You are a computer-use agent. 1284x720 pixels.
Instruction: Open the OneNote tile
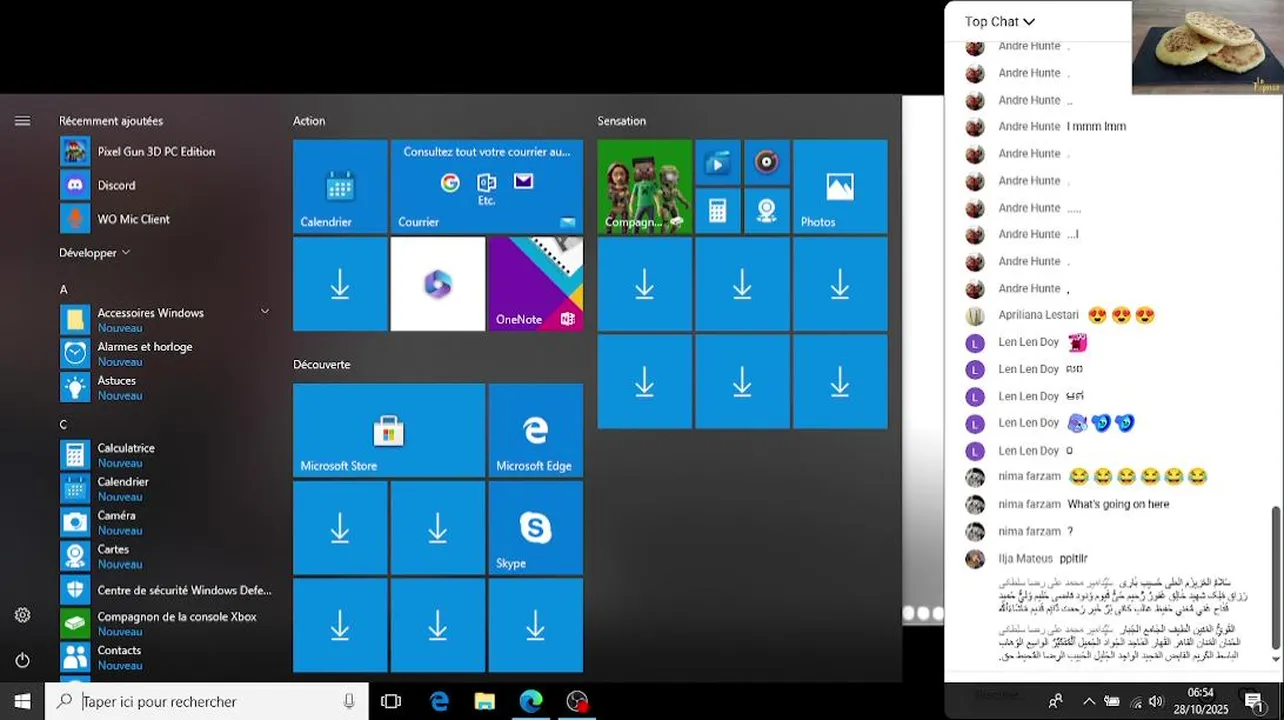[535, 284]
